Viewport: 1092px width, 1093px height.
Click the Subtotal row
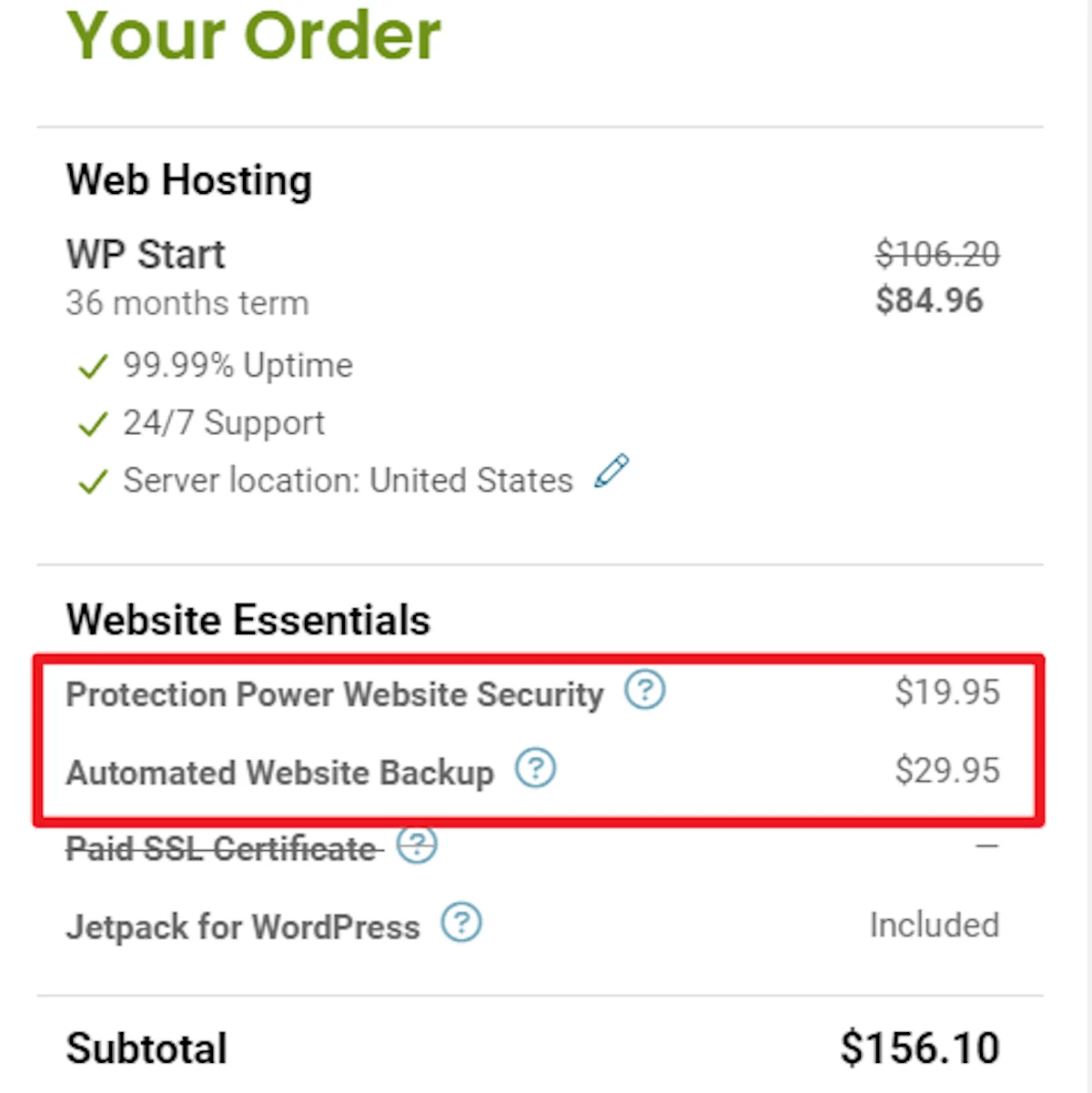[146, 1048]
